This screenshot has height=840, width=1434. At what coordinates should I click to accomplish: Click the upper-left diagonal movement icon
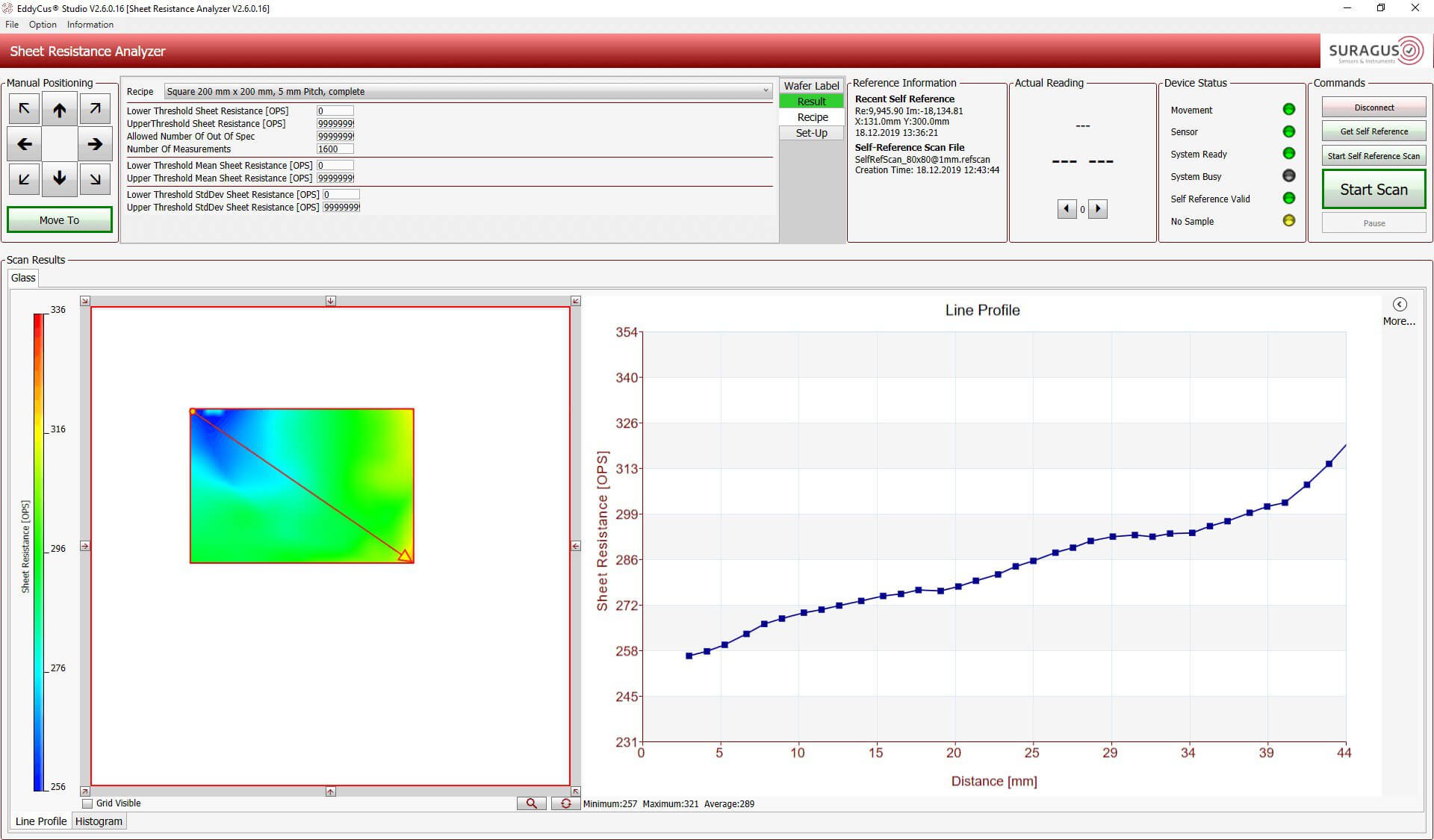click(x=24, y=109)
